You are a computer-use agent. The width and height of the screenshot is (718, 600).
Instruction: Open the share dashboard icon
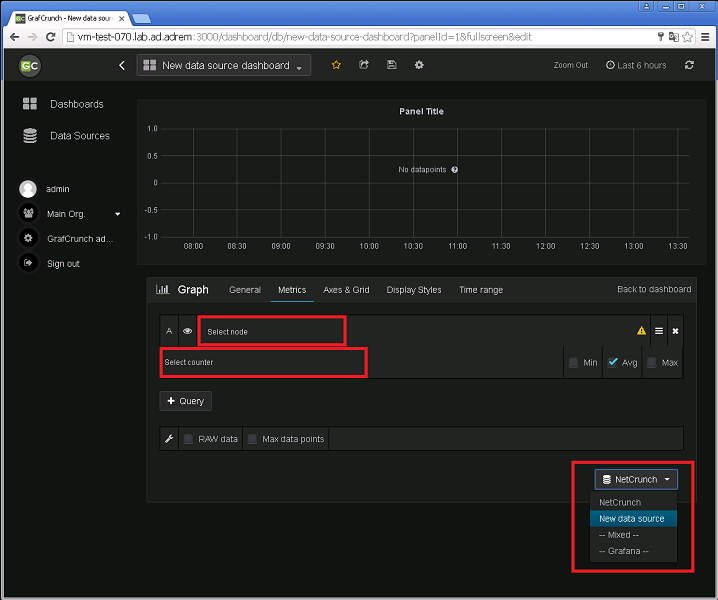[x=364, y=65]
